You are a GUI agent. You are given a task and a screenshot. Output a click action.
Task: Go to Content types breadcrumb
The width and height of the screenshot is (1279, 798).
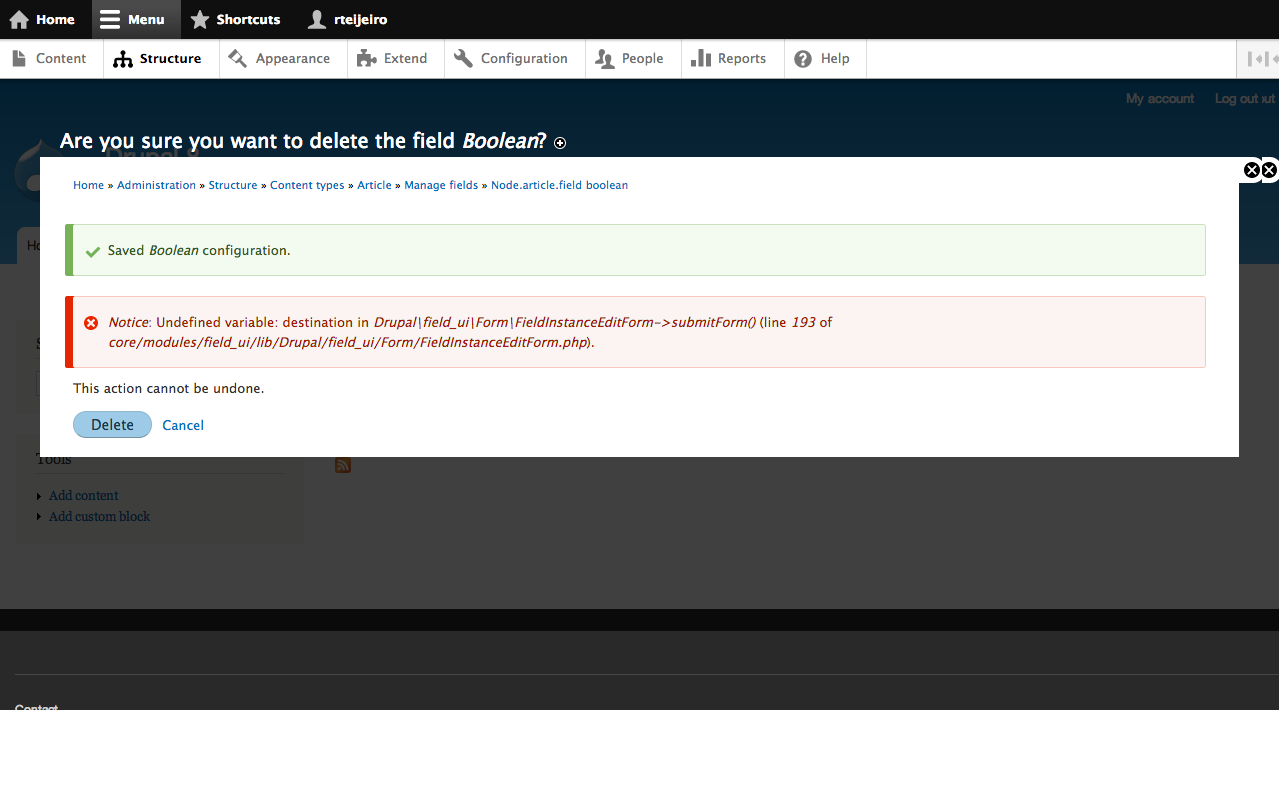pos(307,185)
